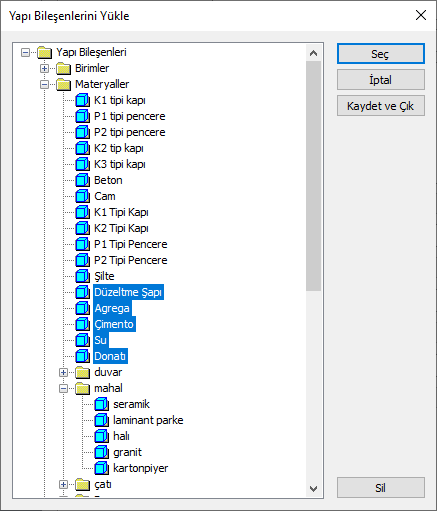Viewport: 437px width, 511px height.
Task: Select the cube icon for kartonpiyer
Action: coord(101,468)
